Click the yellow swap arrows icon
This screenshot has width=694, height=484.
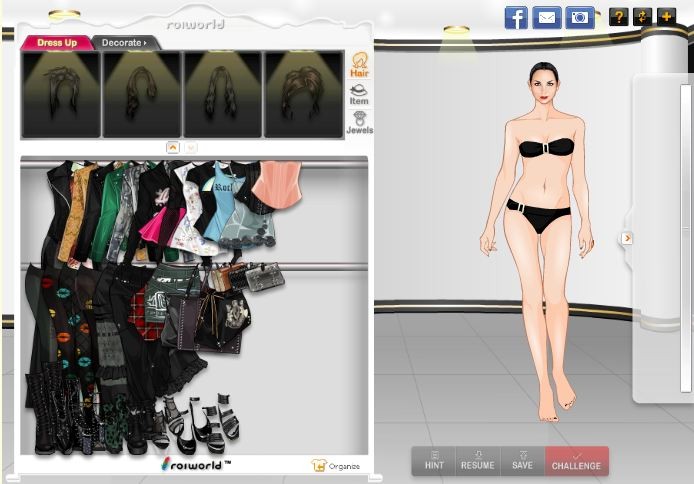coord(642,16)
